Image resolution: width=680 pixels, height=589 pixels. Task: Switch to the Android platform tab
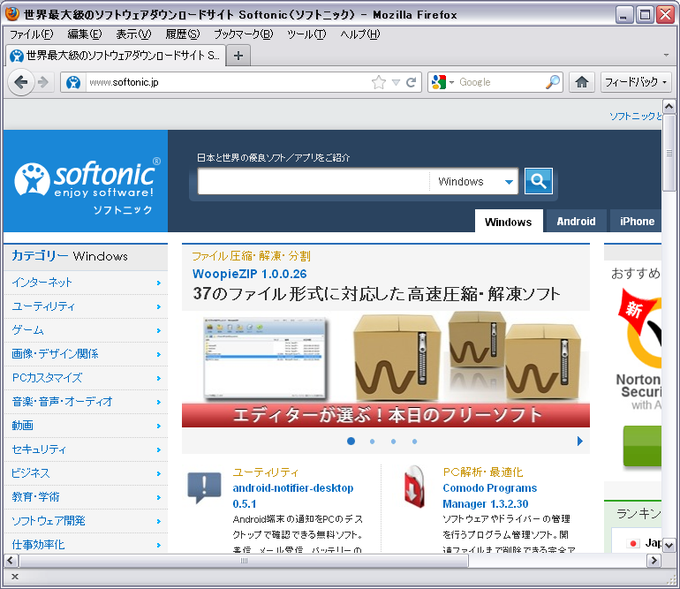point(576,222)
